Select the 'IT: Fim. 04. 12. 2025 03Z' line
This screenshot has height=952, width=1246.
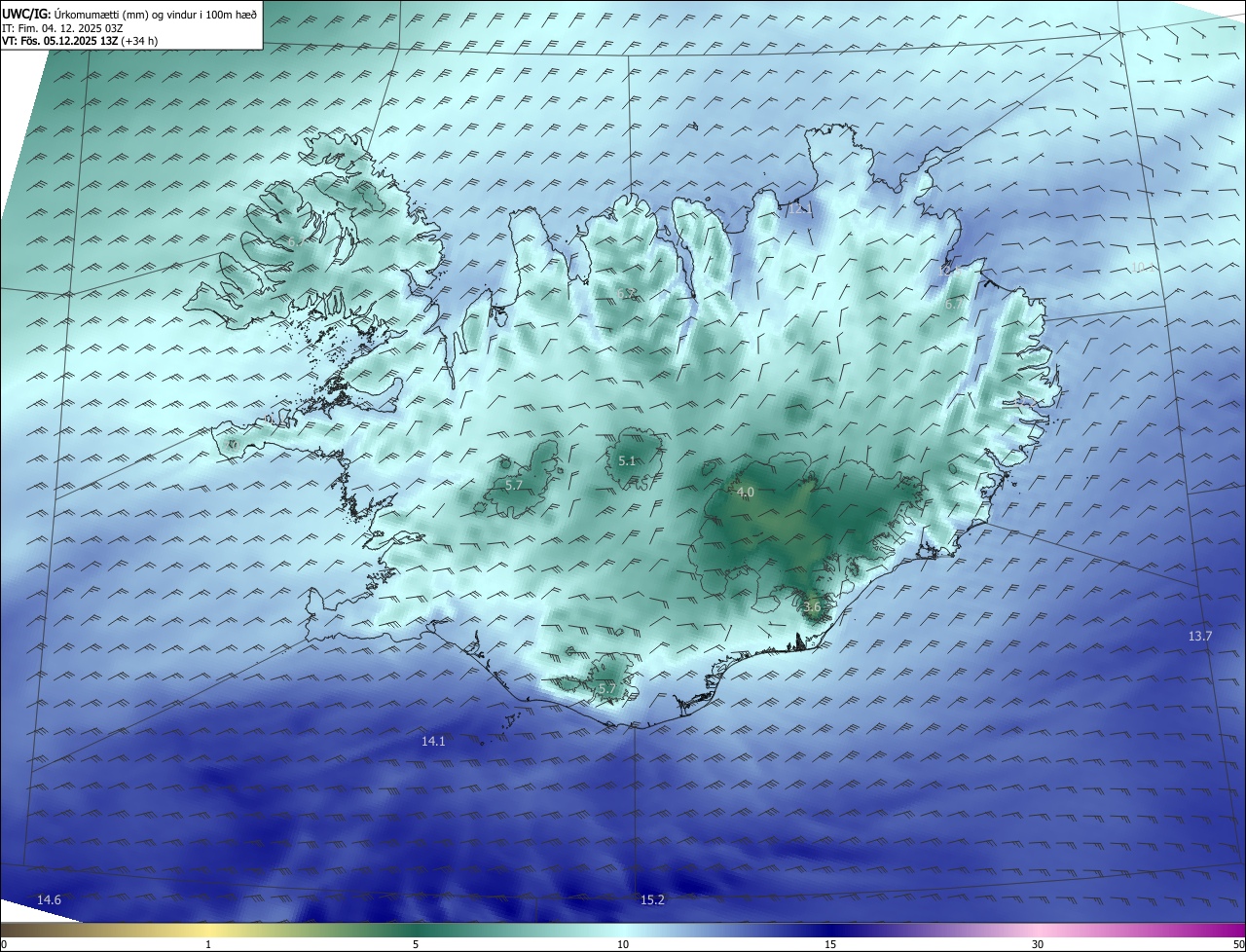62,27
